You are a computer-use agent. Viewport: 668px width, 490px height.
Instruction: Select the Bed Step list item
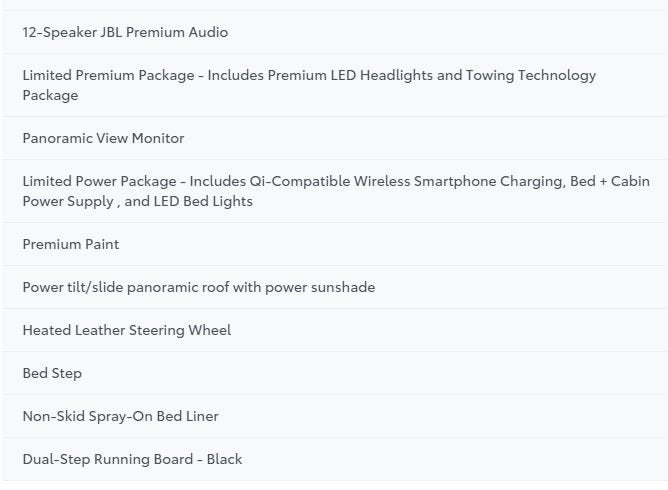tap(52, 373)
